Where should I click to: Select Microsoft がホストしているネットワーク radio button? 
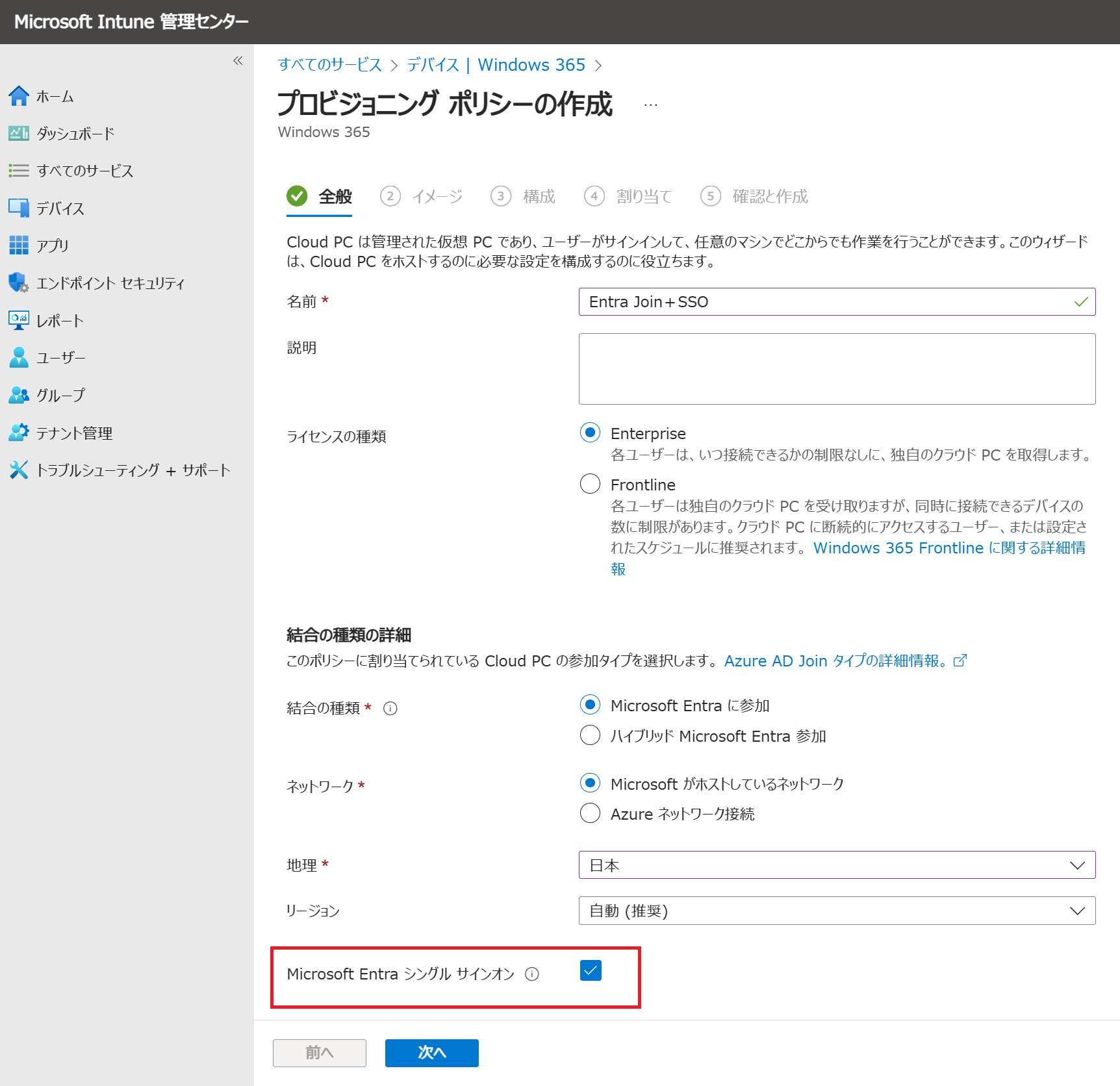point(590,783)
